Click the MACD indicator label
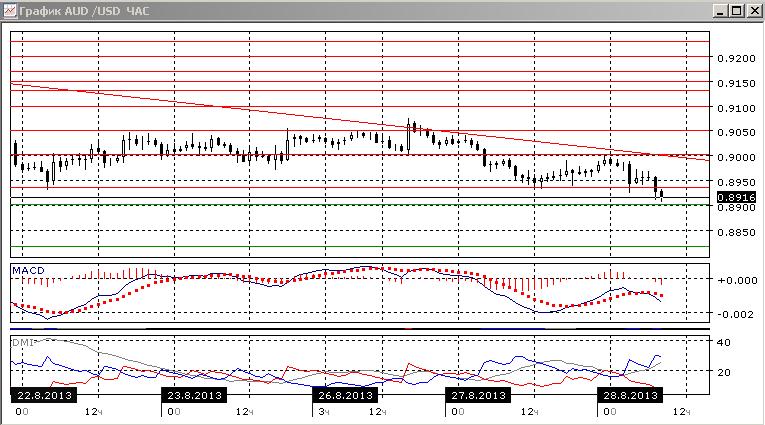The height and width of the screenshot is (425, 765). (28, 270)
